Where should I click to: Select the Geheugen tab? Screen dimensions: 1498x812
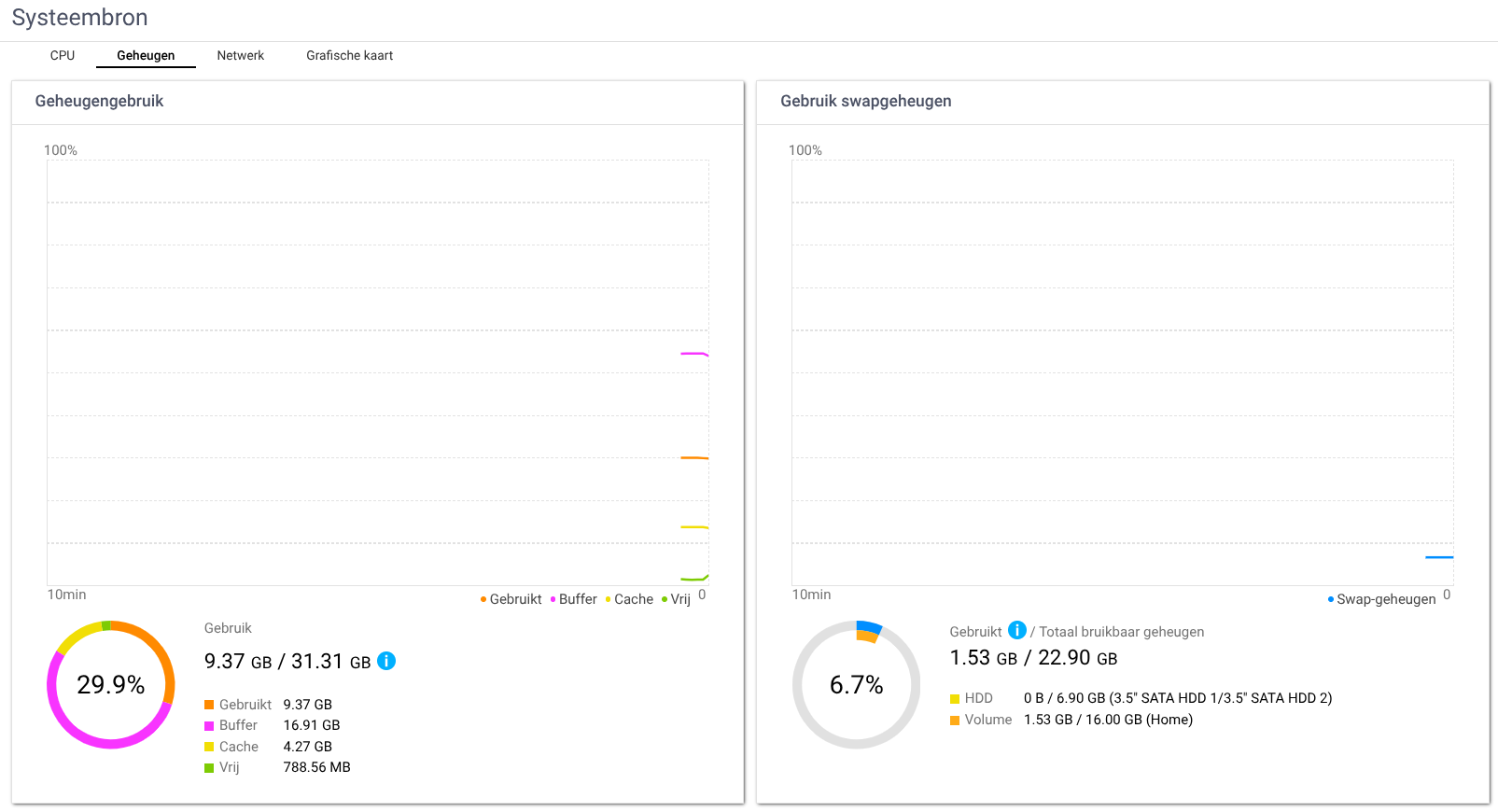click(146, 56)
